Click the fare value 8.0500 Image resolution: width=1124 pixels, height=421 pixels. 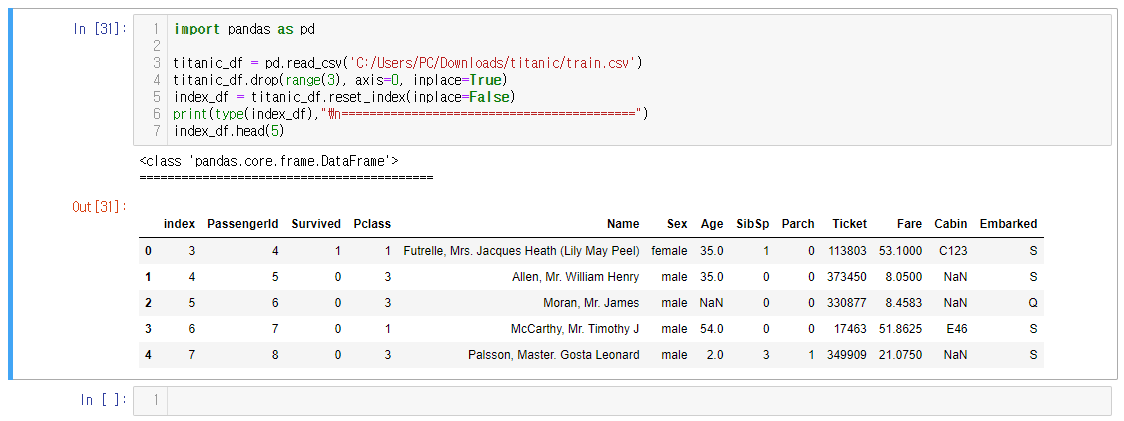click(904, 277)
